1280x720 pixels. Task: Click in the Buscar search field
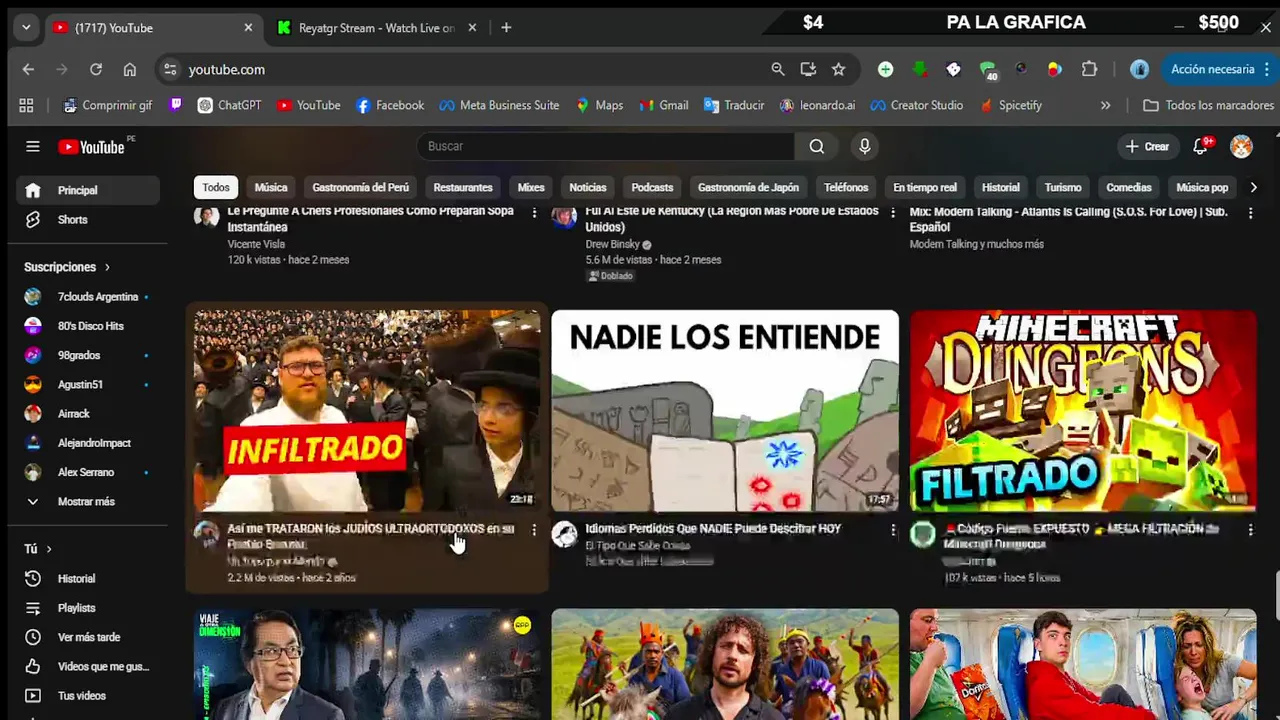click(606, 146)
